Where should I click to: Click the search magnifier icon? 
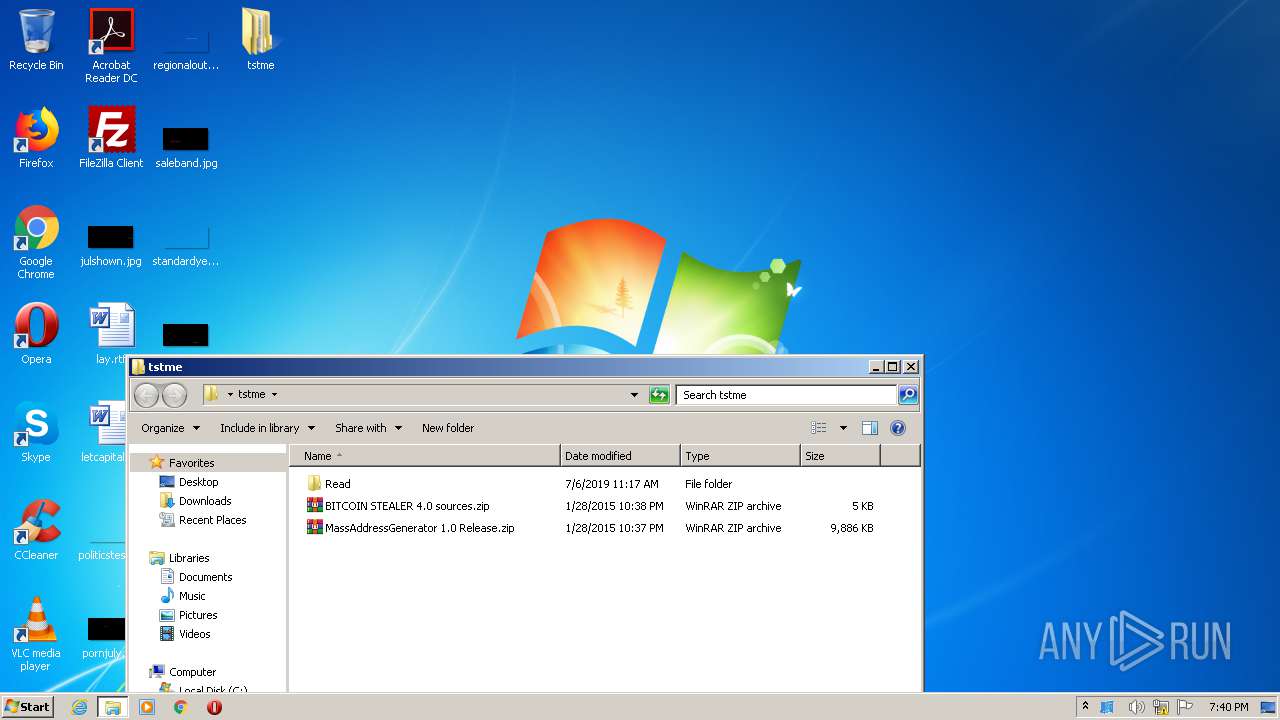(908, 395)
